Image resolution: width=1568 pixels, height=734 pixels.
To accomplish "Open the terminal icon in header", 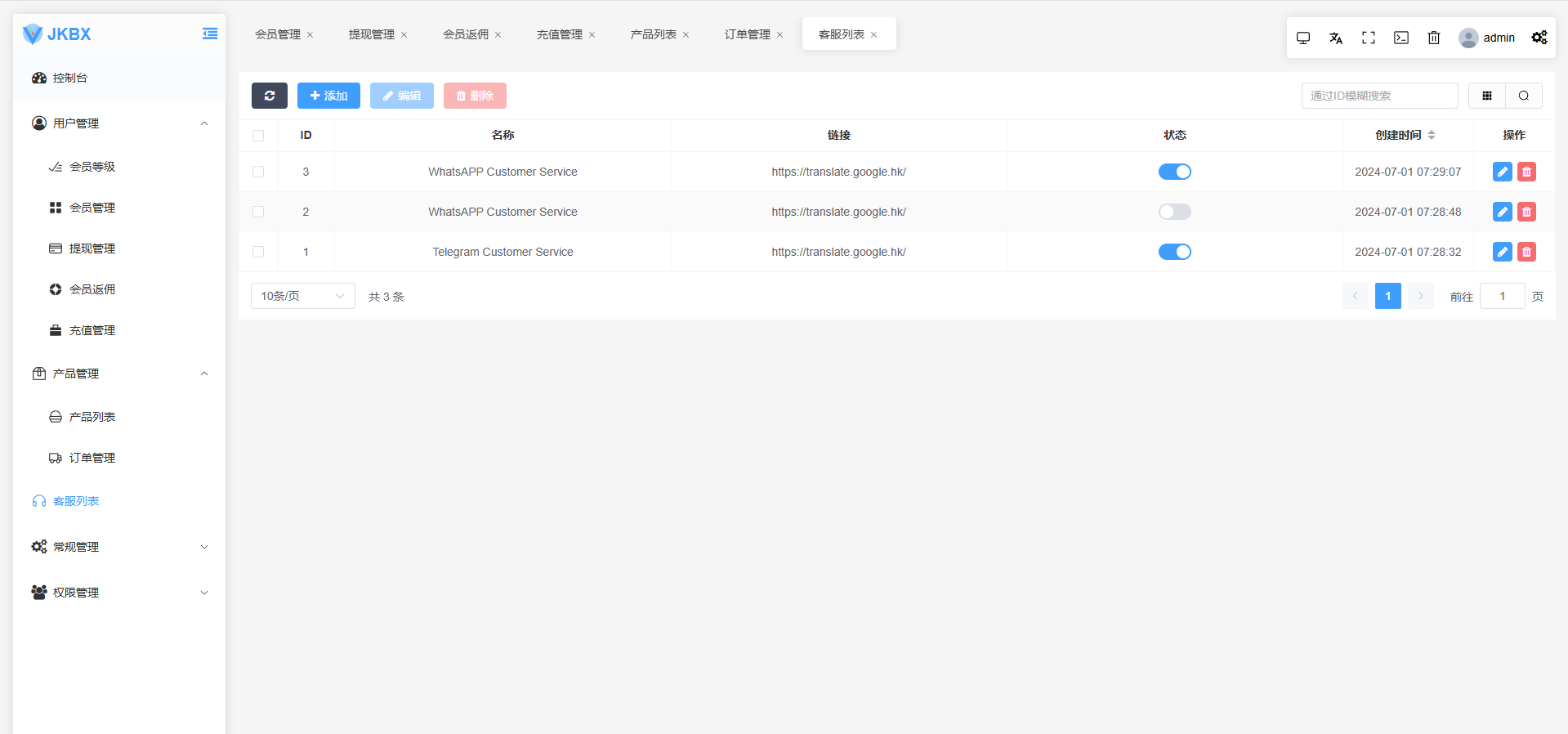I will point(1401,38).
